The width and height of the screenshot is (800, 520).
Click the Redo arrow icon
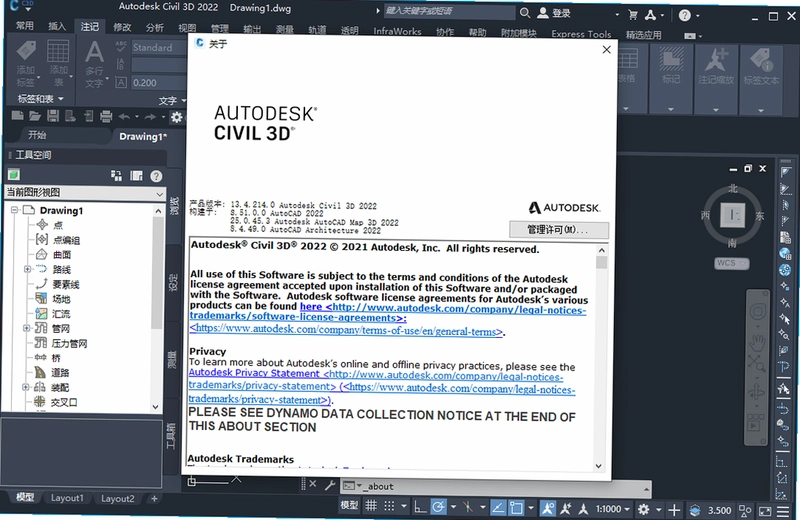[149, 117]
